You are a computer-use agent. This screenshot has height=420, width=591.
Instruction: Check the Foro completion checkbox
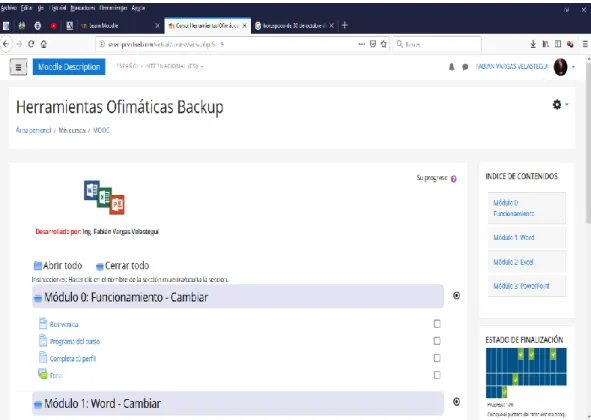pyautogui.click(x=437, y=375)
